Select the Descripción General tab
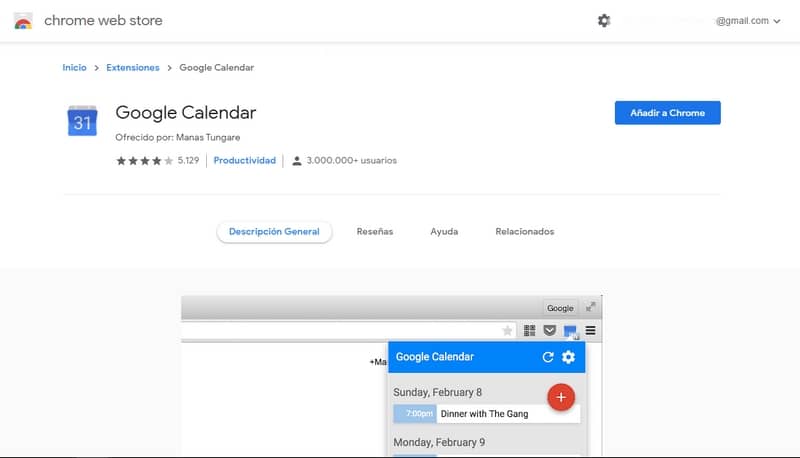 pos(274,232)
